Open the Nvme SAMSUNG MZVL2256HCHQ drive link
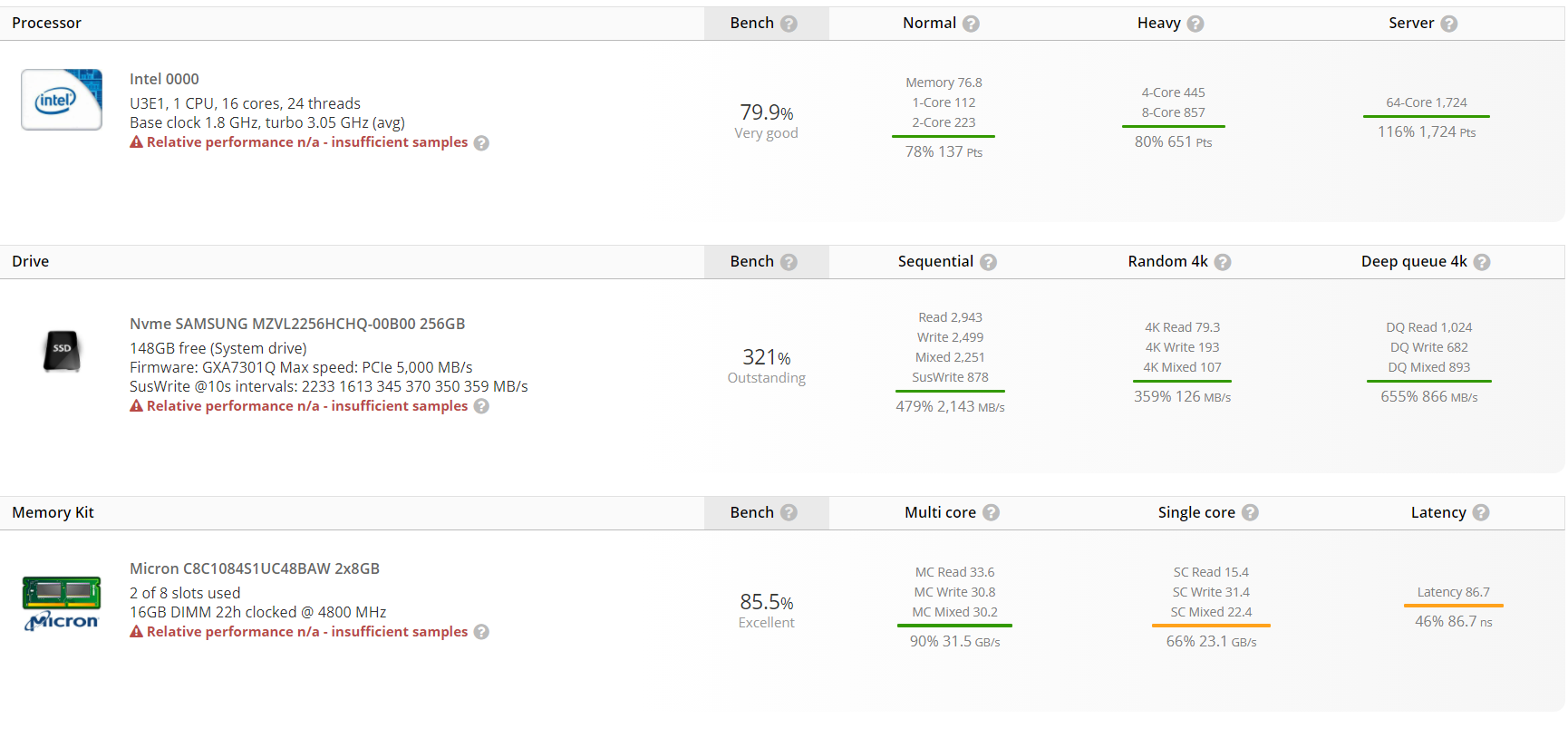 click(x=296, y=324)
